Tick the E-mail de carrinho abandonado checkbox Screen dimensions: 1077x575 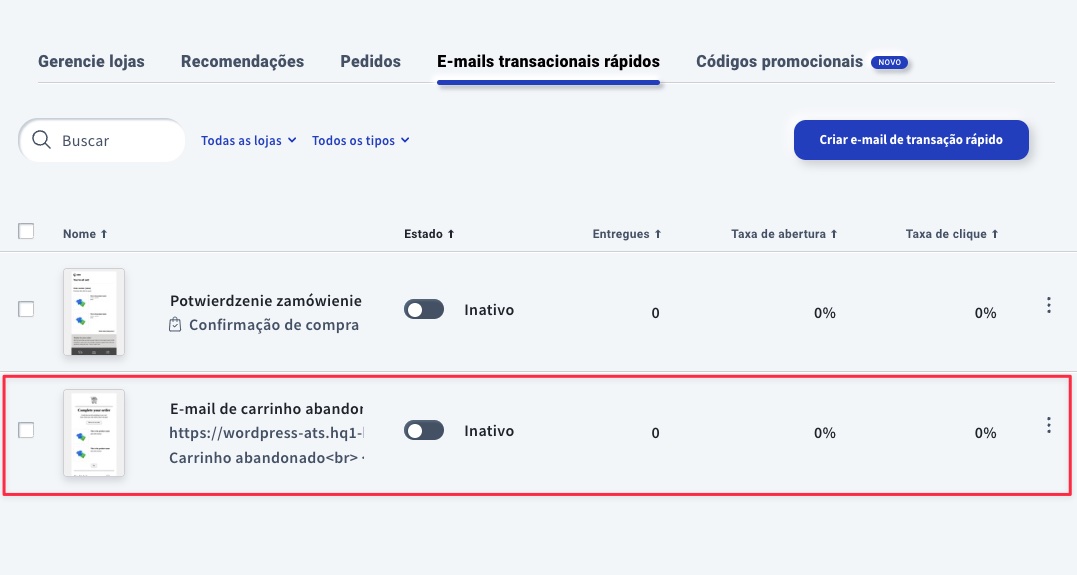pos(26,430)
